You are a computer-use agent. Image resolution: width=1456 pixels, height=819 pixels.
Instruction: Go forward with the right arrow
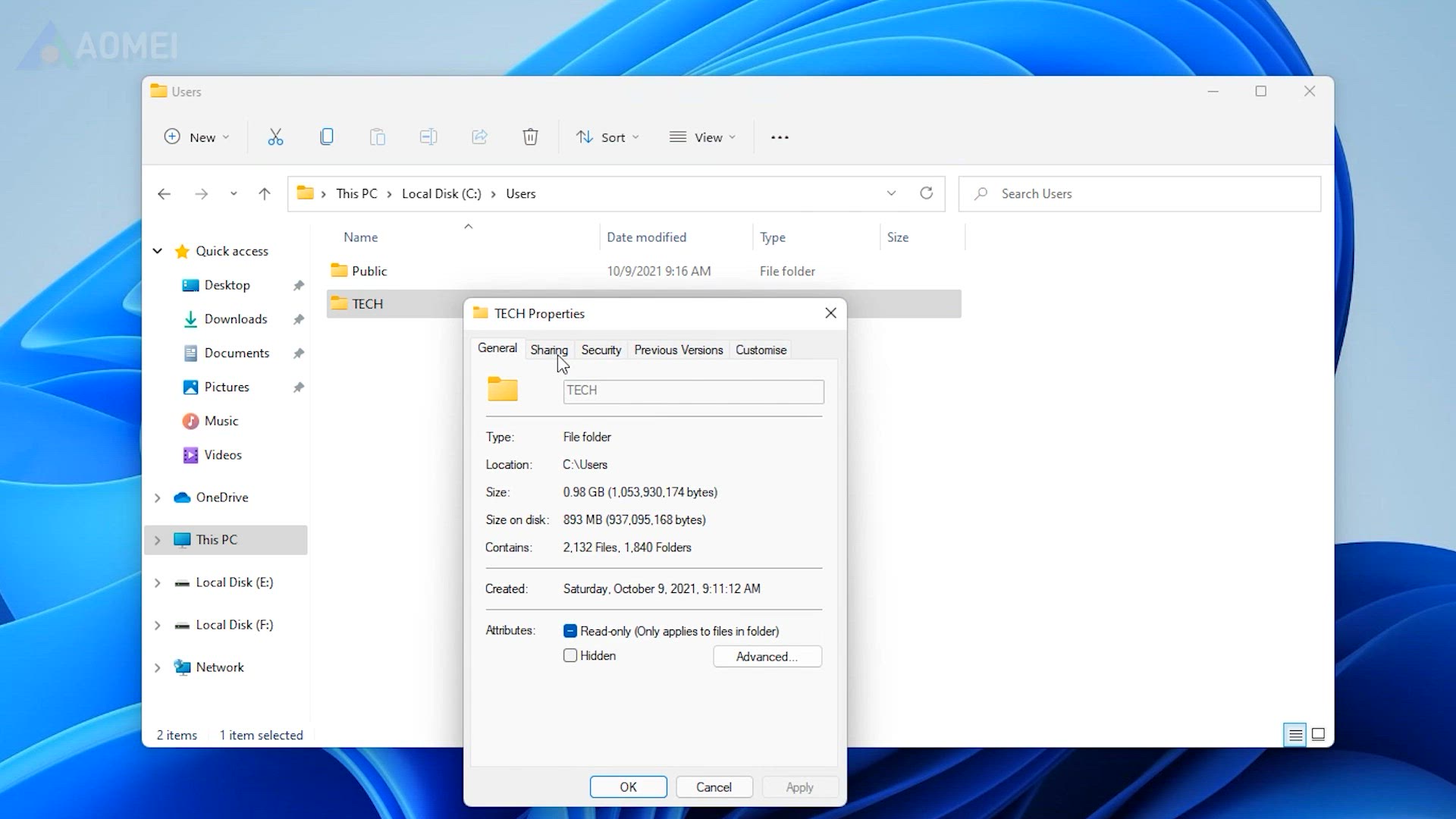201,194
